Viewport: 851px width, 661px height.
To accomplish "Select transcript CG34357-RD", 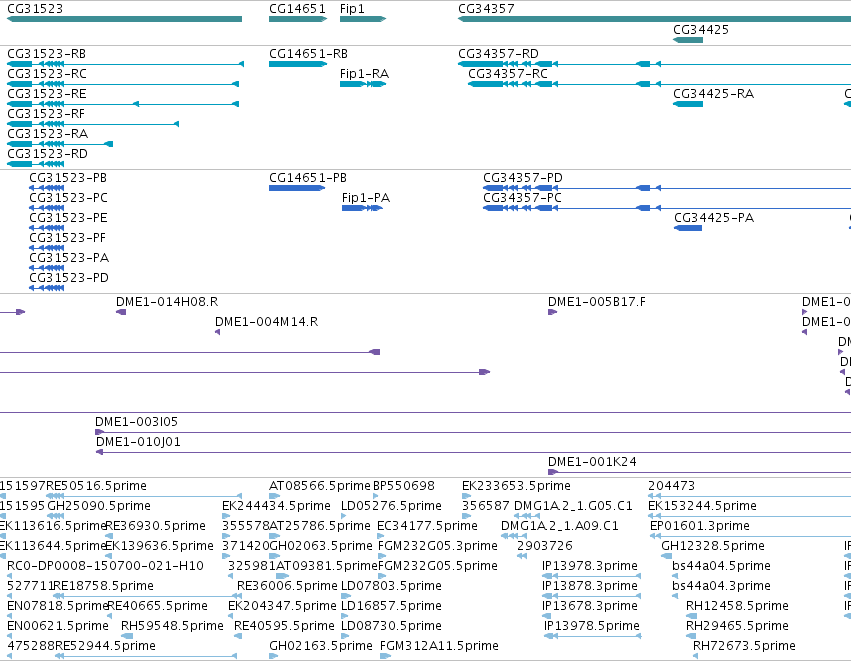I will pos(655,64).
